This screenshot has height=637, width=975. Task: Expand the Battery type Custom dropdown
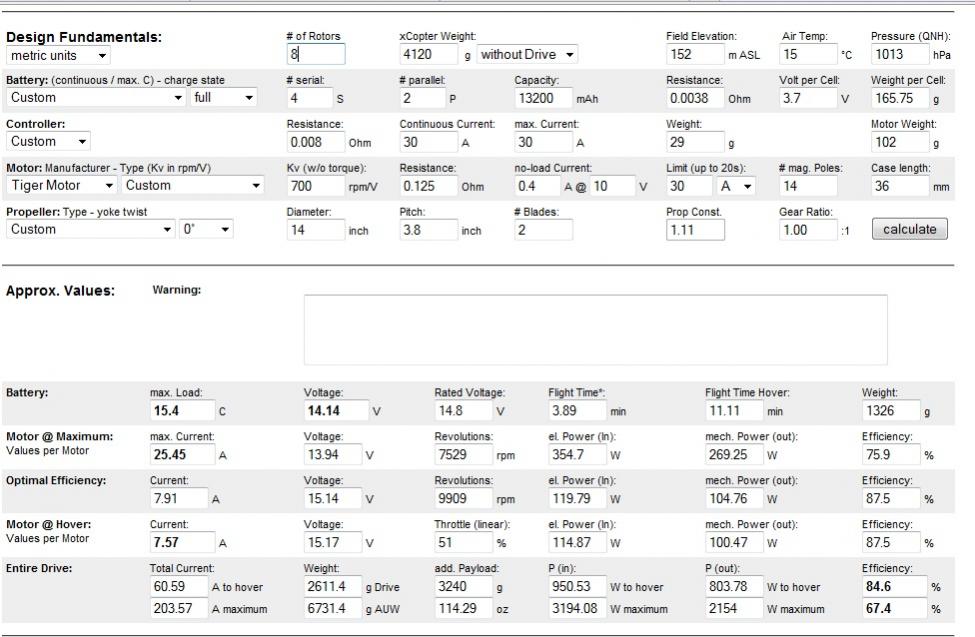[x=96, y=98]
